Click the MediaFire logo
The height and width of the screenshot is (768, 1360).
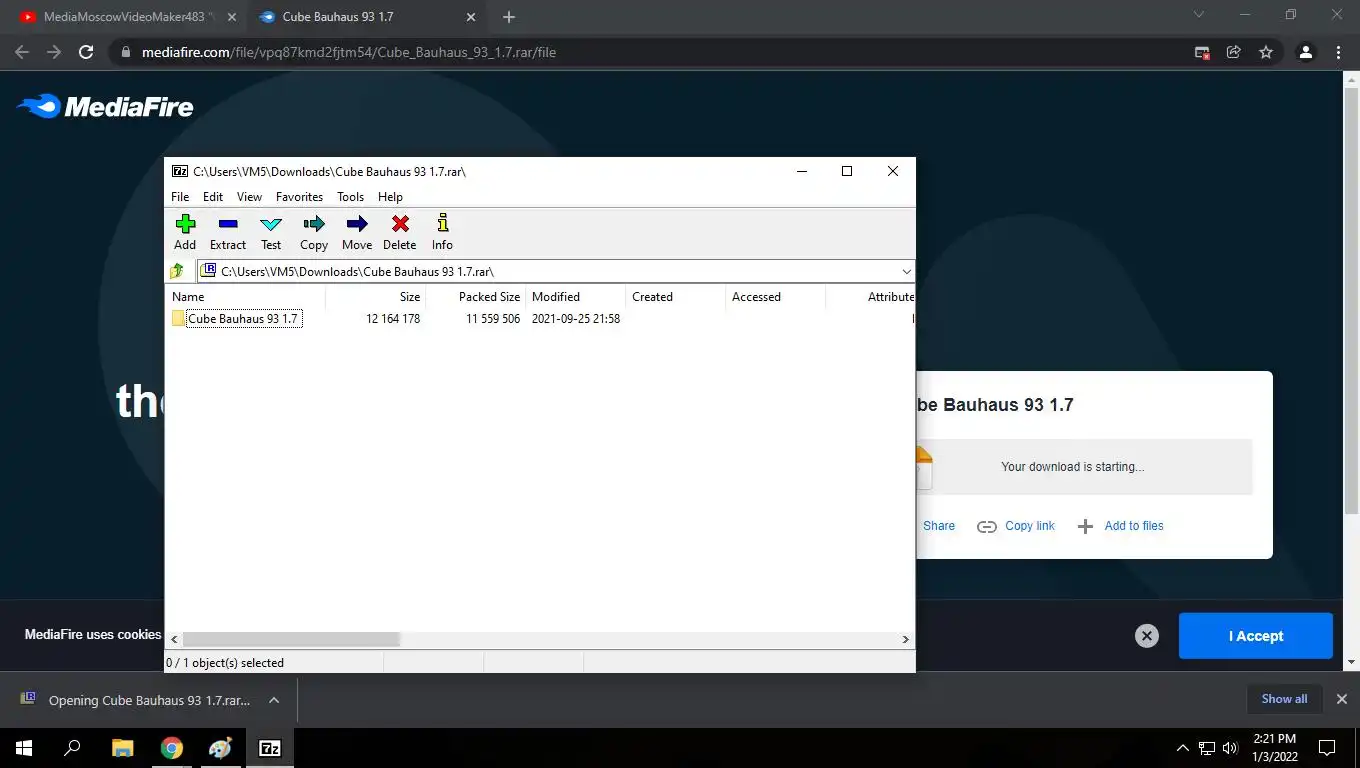pos(105,106)
